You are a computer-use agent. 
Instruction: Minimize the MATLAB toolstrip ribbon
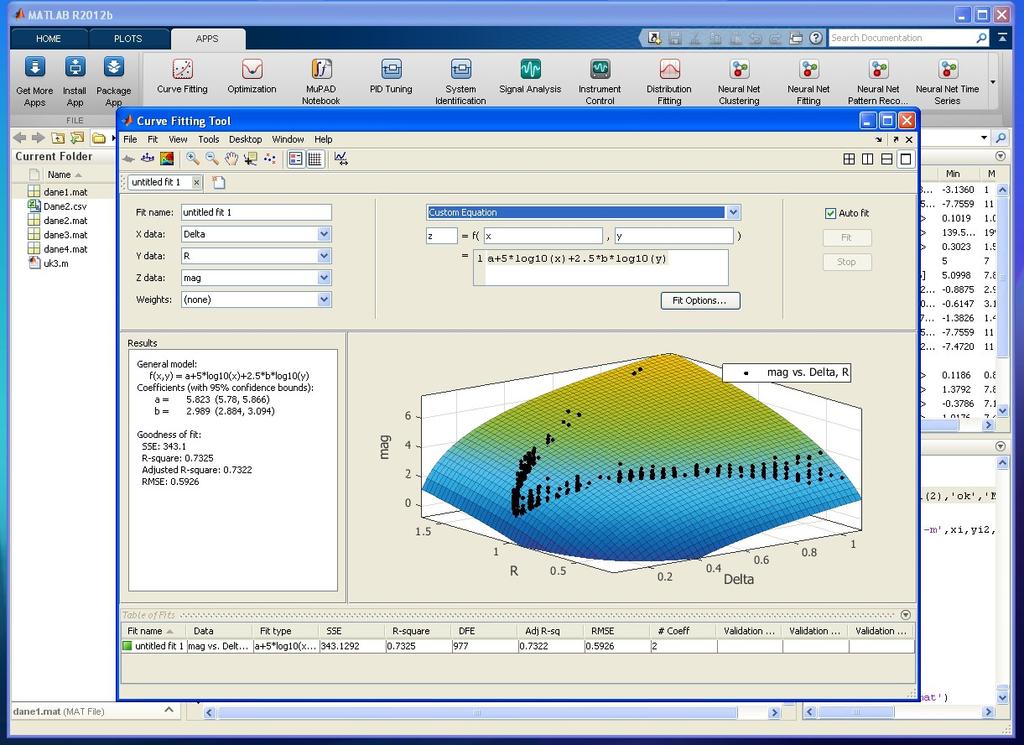point(1002,38)
